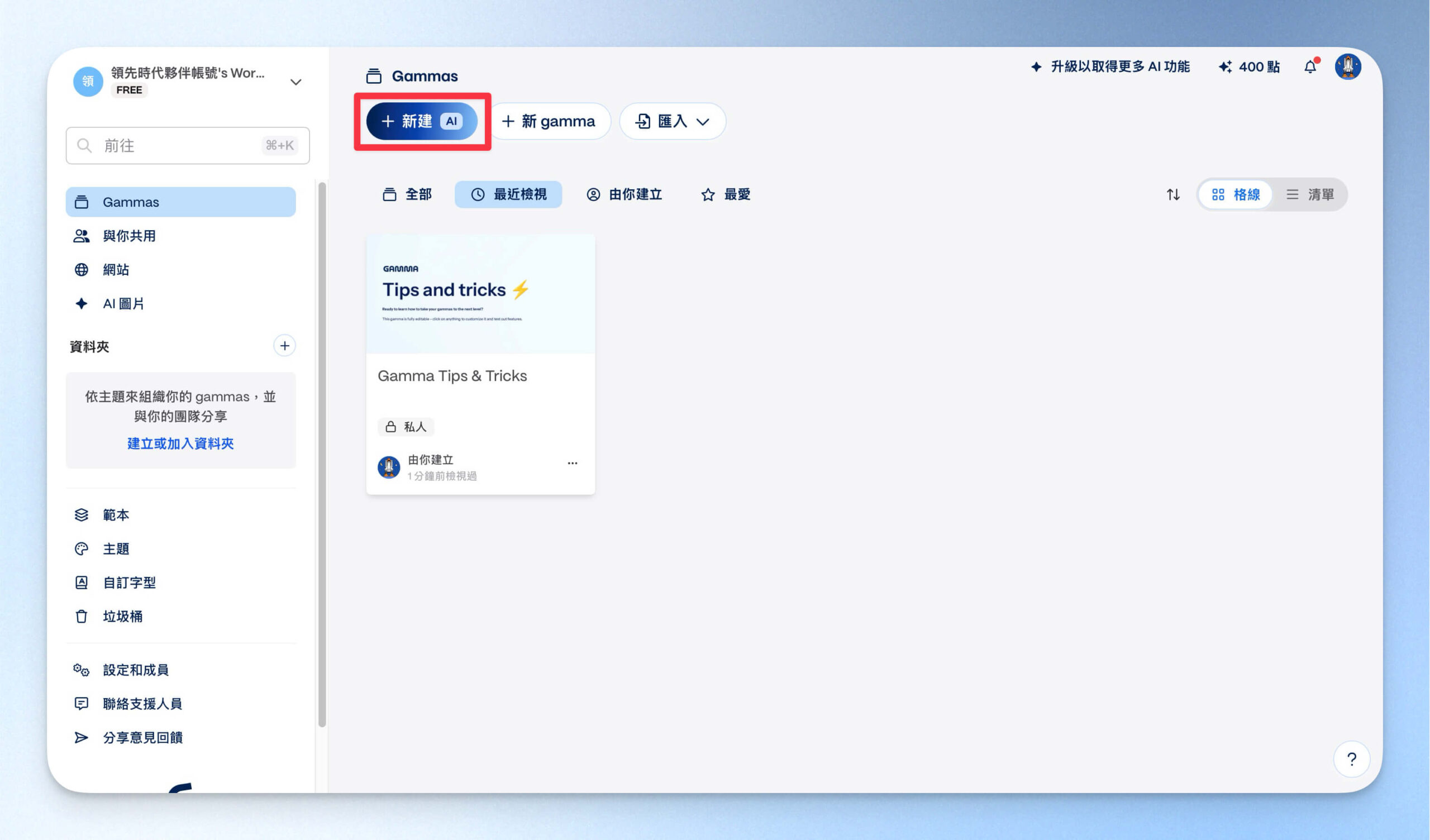The image size is (1430, 840).
Task: Open AI 圖片 in the sidebar
Action: (x=123, y=304)
